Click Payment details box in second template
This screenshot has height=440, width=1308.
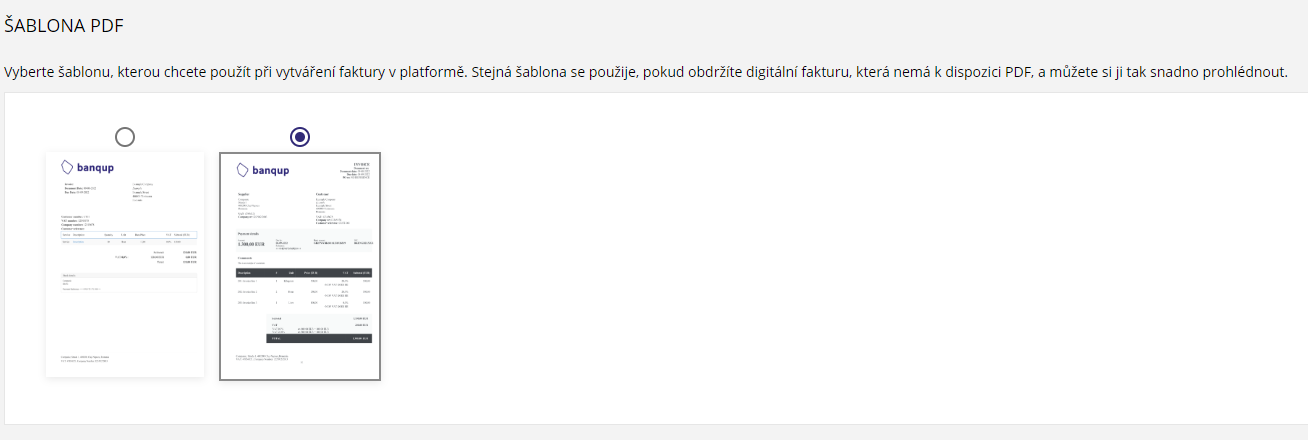coord(303,241)
